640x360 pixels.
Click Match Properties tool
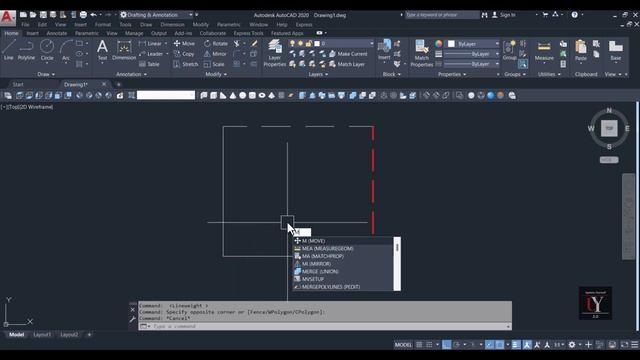click(x=422, y=53)
